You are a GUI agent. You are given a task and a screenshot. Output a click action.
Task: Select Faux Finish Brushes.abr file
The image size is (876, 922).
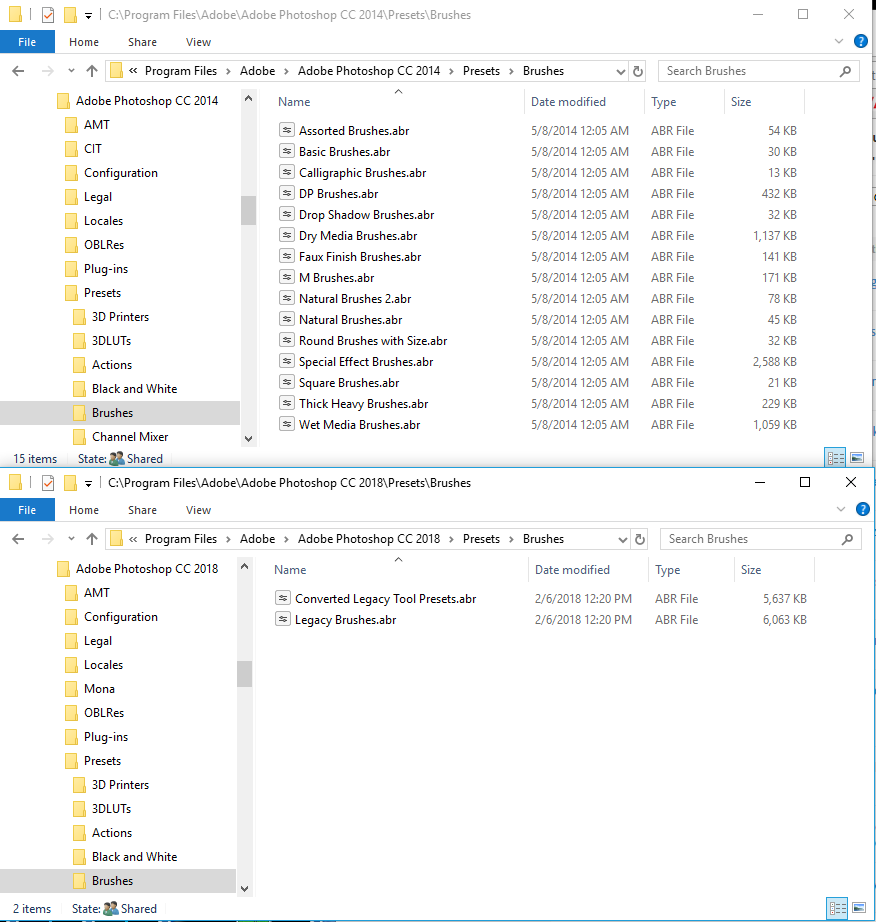tap(360, 256)
